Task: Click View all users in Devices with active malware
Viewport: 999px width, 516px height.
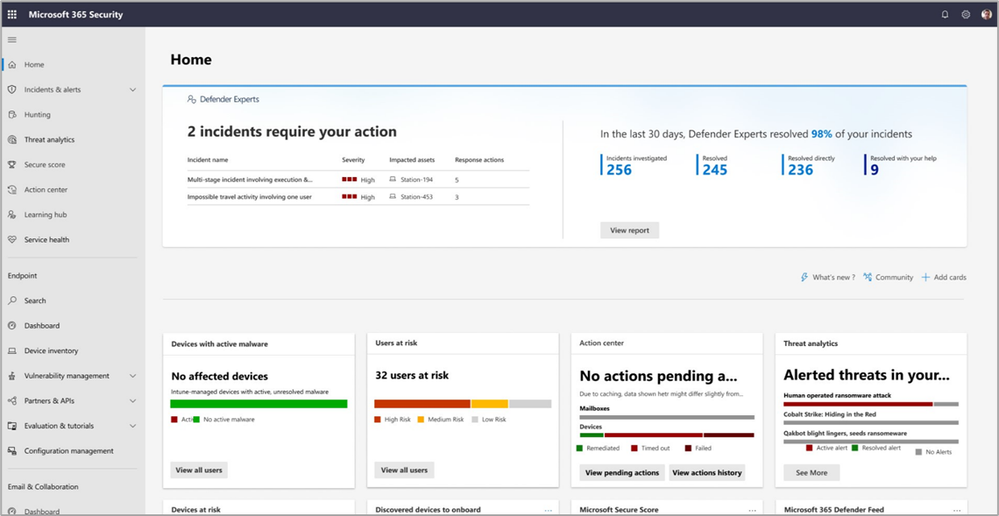Action: 199,470
